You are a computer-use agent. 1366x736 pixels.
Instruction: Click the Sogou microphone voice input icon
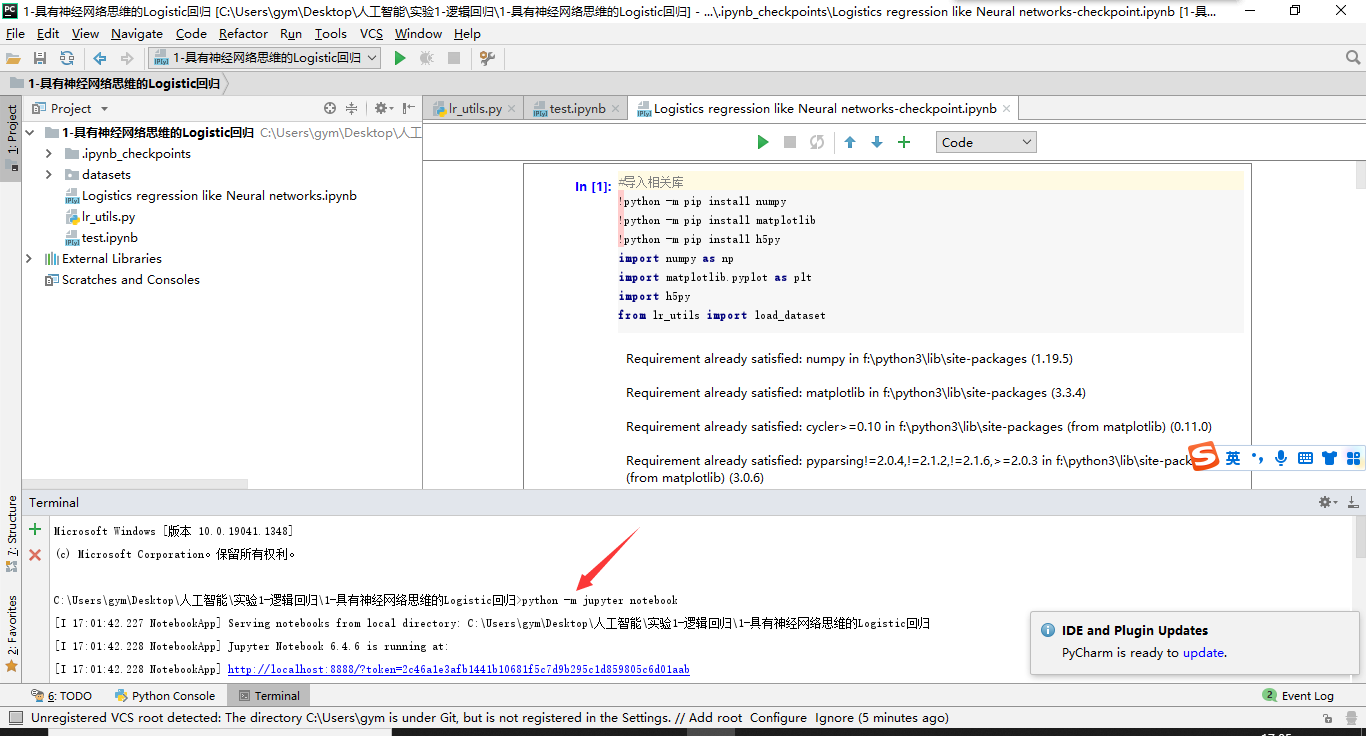point(1281,458)
